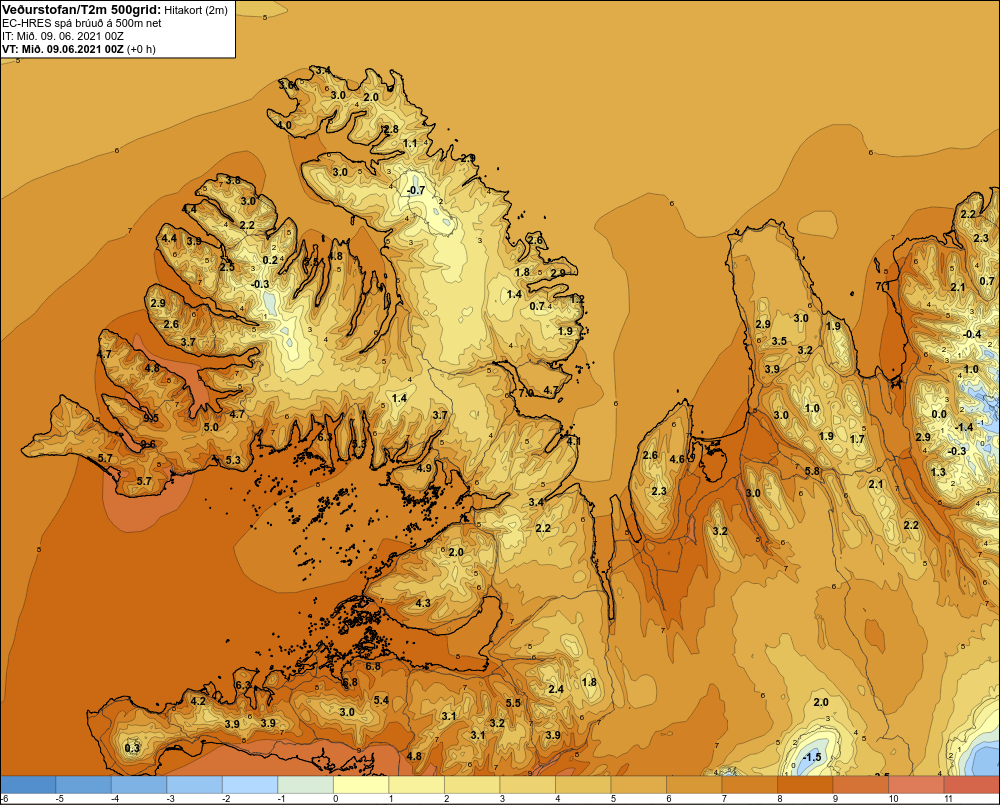This screenshot has width=1000, height=805.
Task: Click the temperature value "-0.7" on the glacier
Action: coord(416,190)
